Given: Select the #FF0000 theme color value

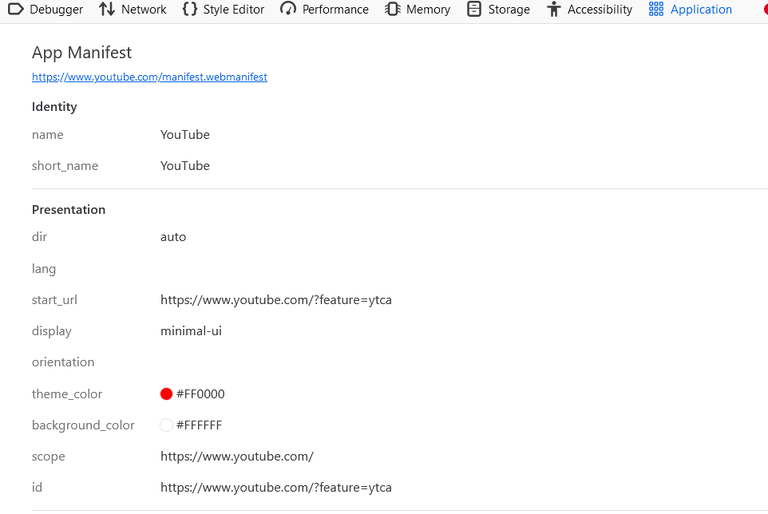Looking at the screenshot, I should [x=200, y=394].
